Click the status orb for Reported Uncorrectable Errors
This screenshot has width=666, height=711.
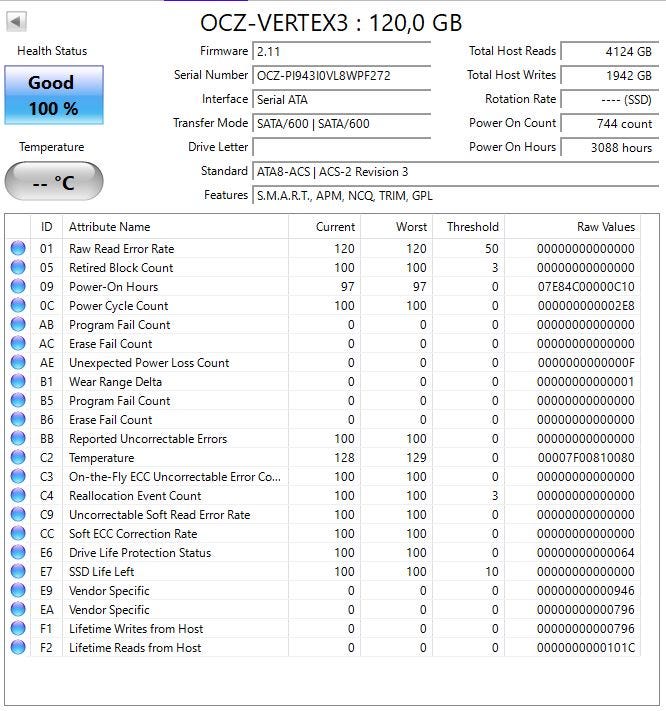point(18,439)
